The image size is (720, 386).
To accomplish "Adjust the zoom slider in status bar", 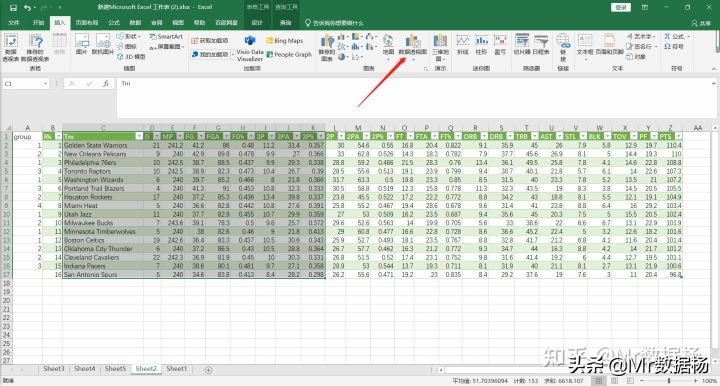I will [669, 381].
